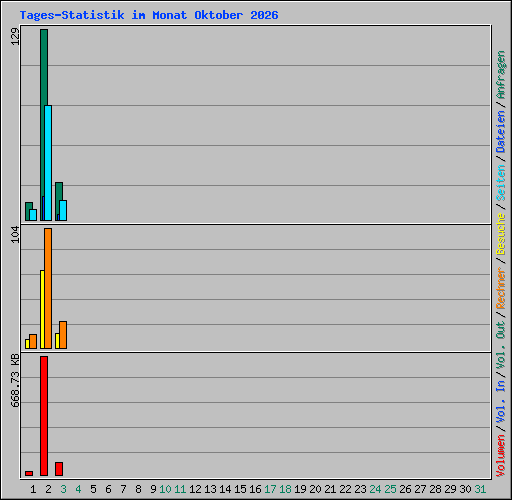Click the red Volumen bar for day 3
The width and height of the screenshot is (512, 500).
[x=59, y=469]
